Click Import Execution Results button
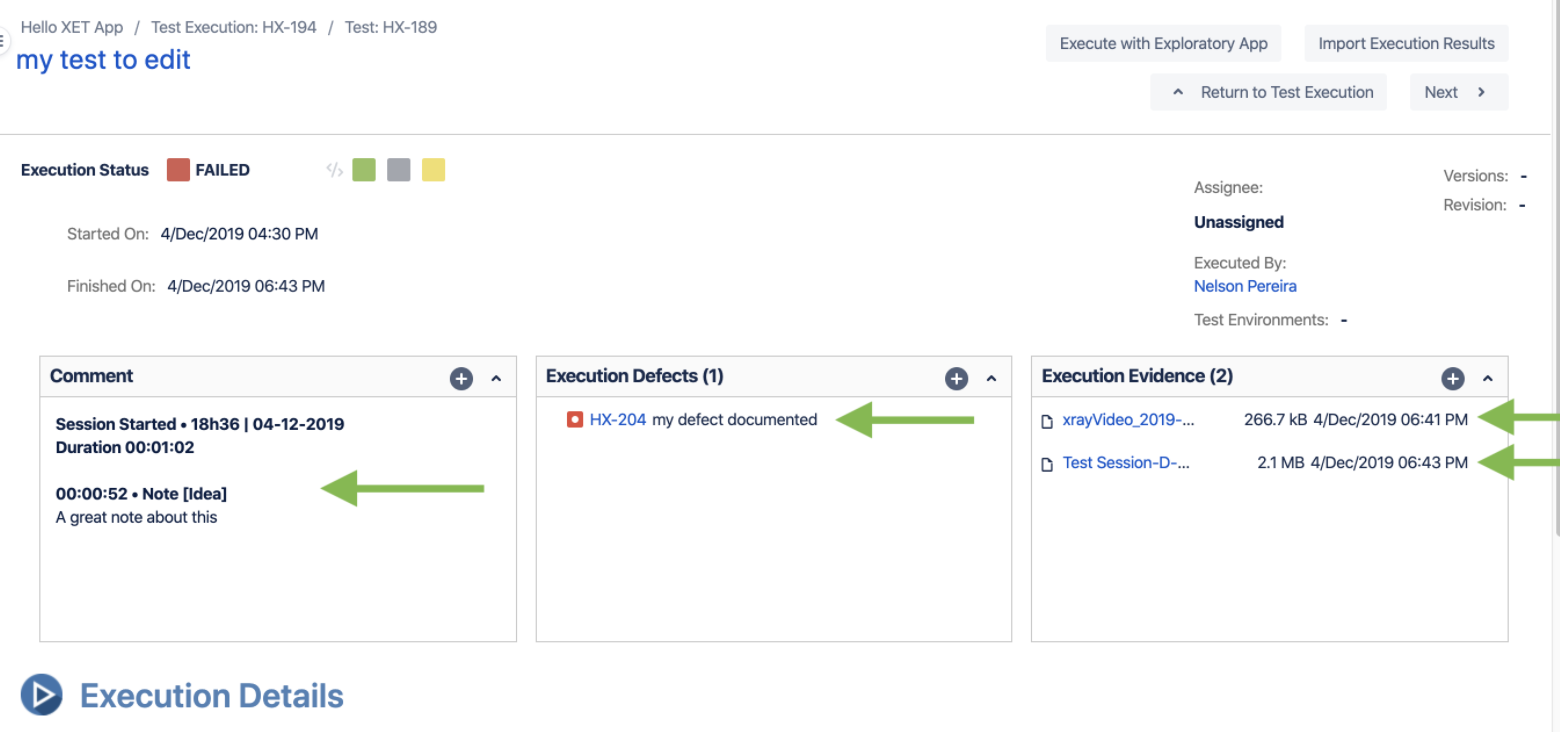The height and width of the screenshot is (732, 1560). (1406, 43)
